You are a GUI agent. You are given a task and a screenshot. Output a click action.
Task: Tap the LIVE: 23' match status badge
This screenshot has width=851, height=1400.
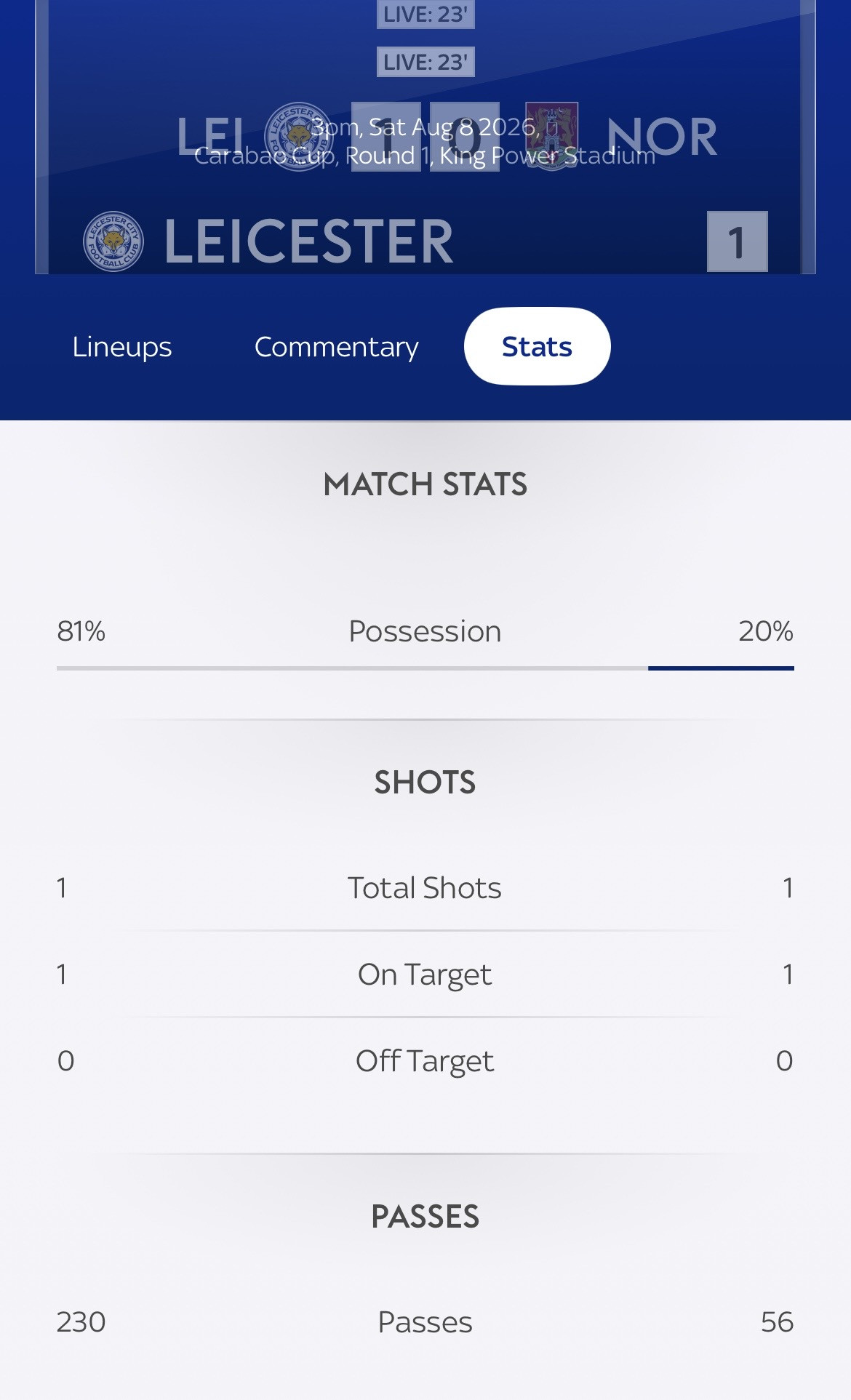click(x=425, y=62)
